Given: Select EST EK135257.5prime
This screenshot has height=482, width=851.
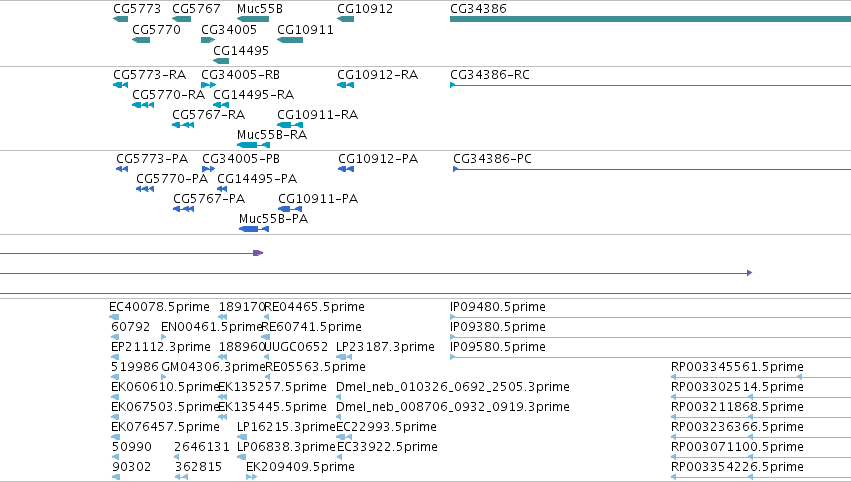Looking at the screenshot, I should pos(272,387).
